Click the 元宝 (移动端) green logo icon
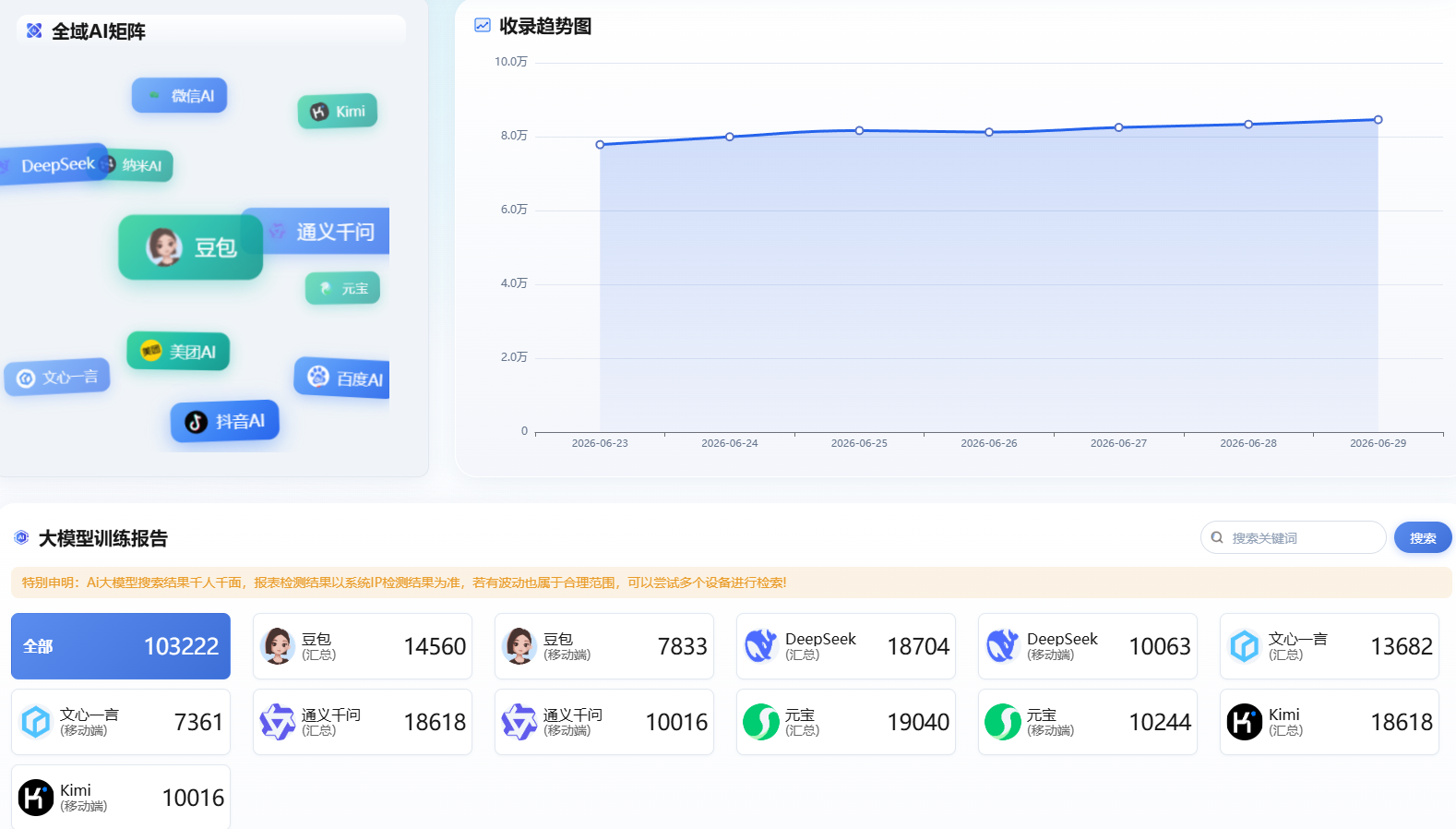 pyautogui.click(x=1003, y=722)
